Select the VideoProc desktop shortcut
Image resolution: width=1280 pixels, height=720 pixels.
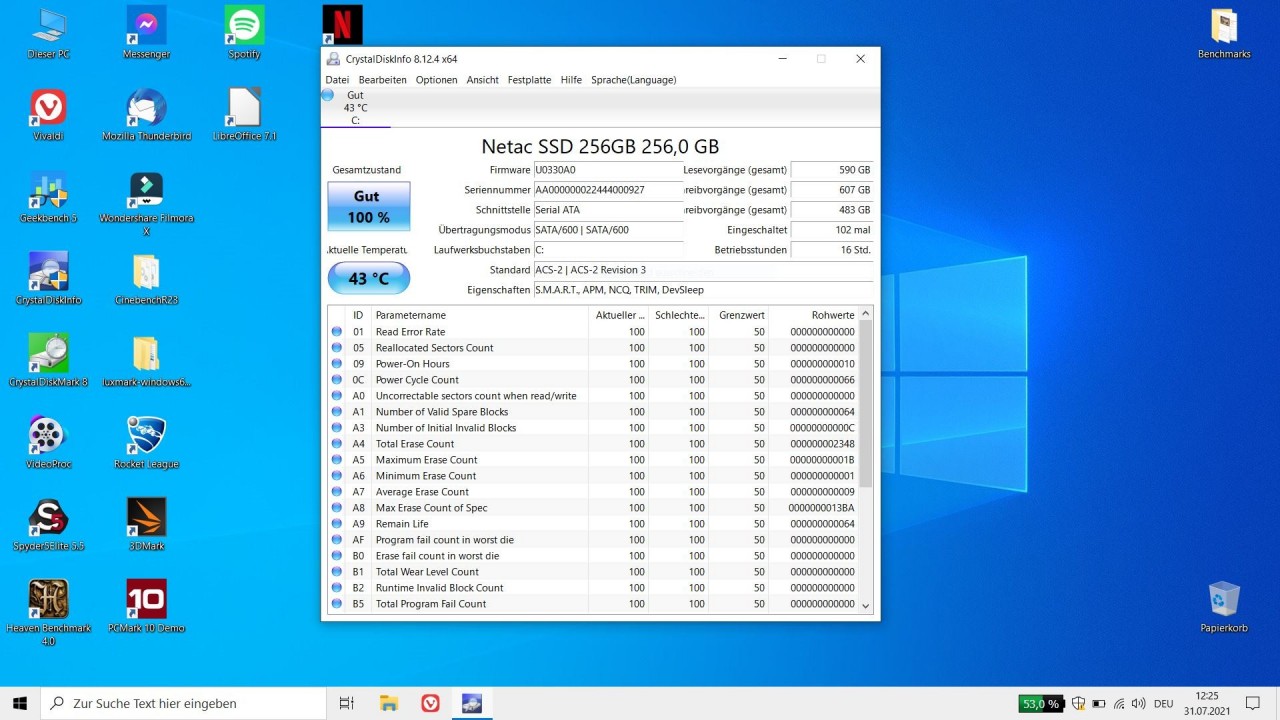tap(48, 443)
